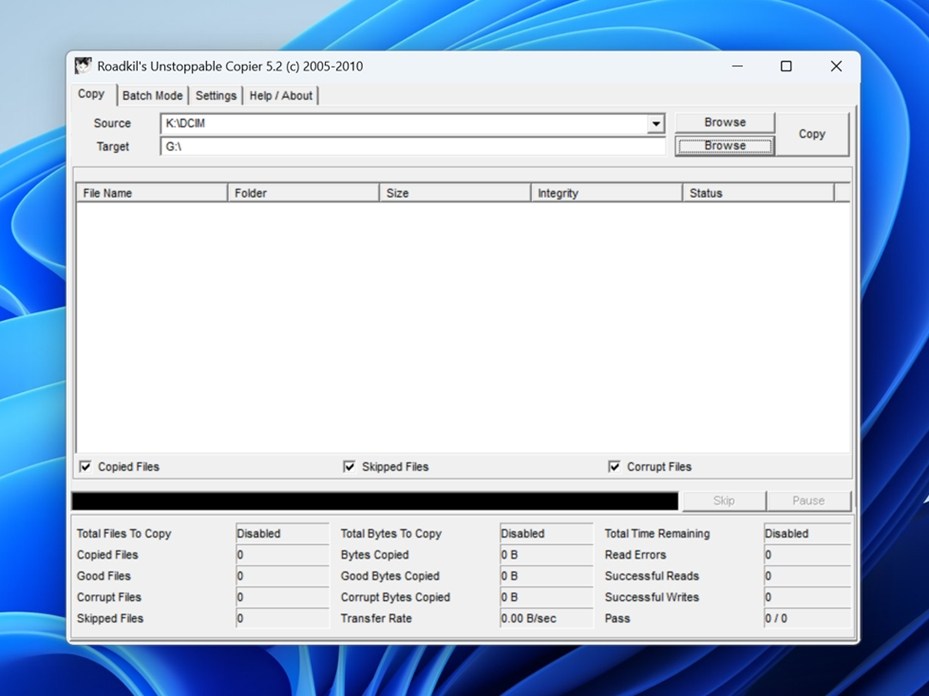Click Browse button next to Target

[725, 146]
